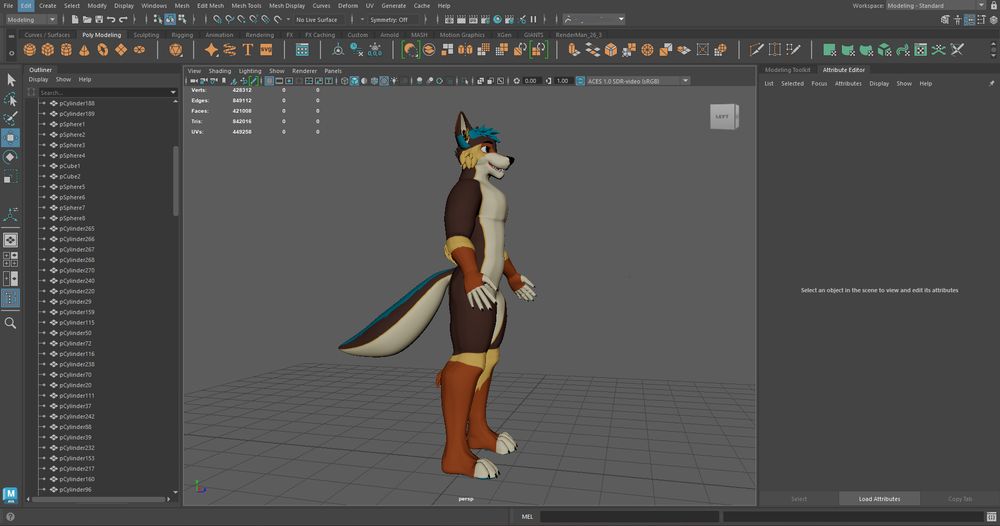
Task: Click the Platonic solid shelf icon
Action: point(175,50)
